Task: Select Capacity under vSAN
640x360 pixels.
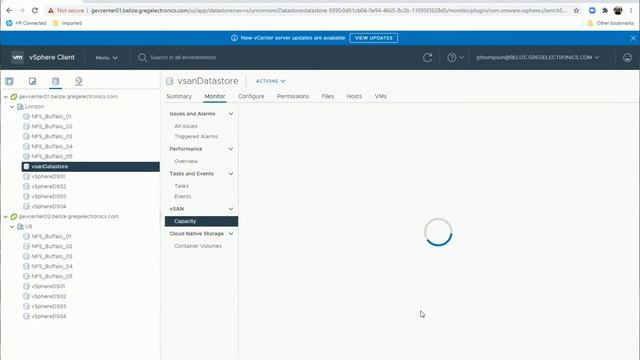Action: tap(201, 221)
